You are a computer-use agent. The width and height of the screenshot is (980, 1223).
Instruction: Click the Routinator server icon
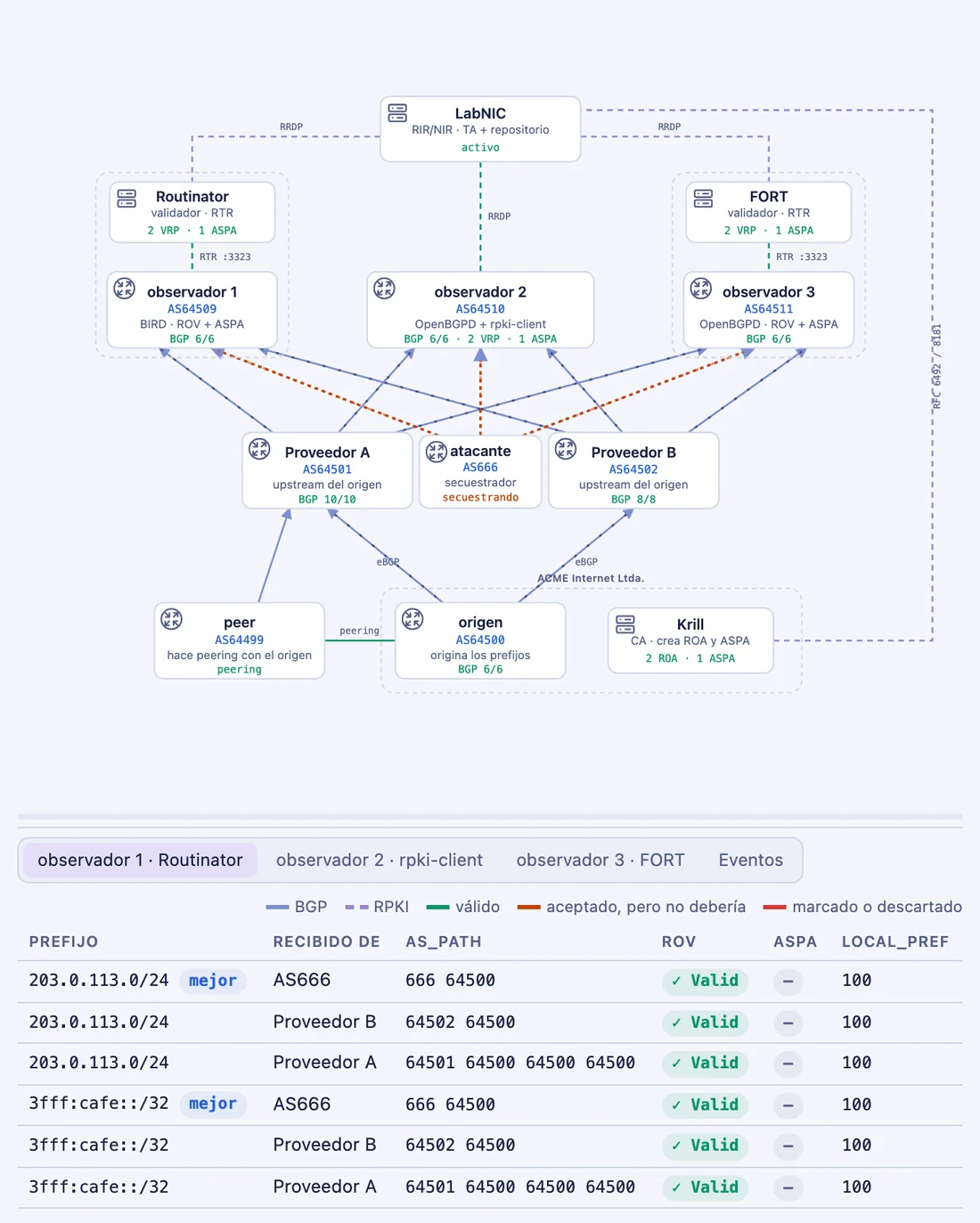127,198
